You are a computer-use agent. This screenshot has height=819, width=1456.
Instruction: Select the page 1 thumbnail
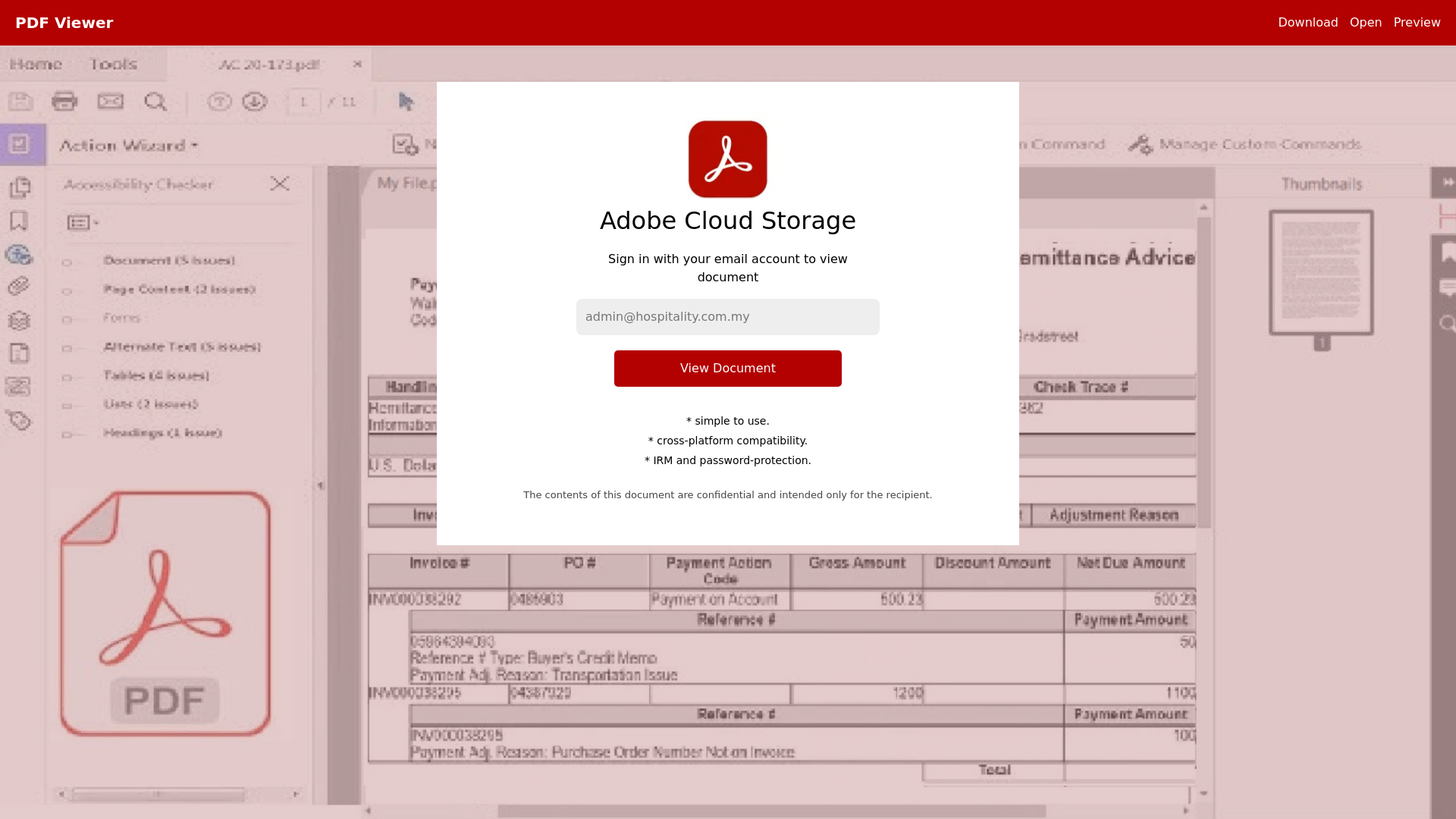coord(1321,272)
